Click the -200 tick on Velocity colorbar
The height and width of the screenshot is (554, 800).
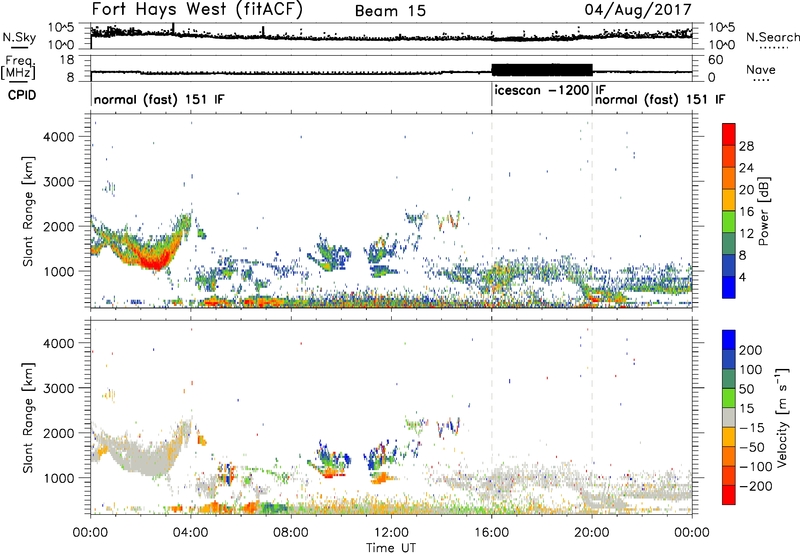pyautogui.click(x=755, y=486)
